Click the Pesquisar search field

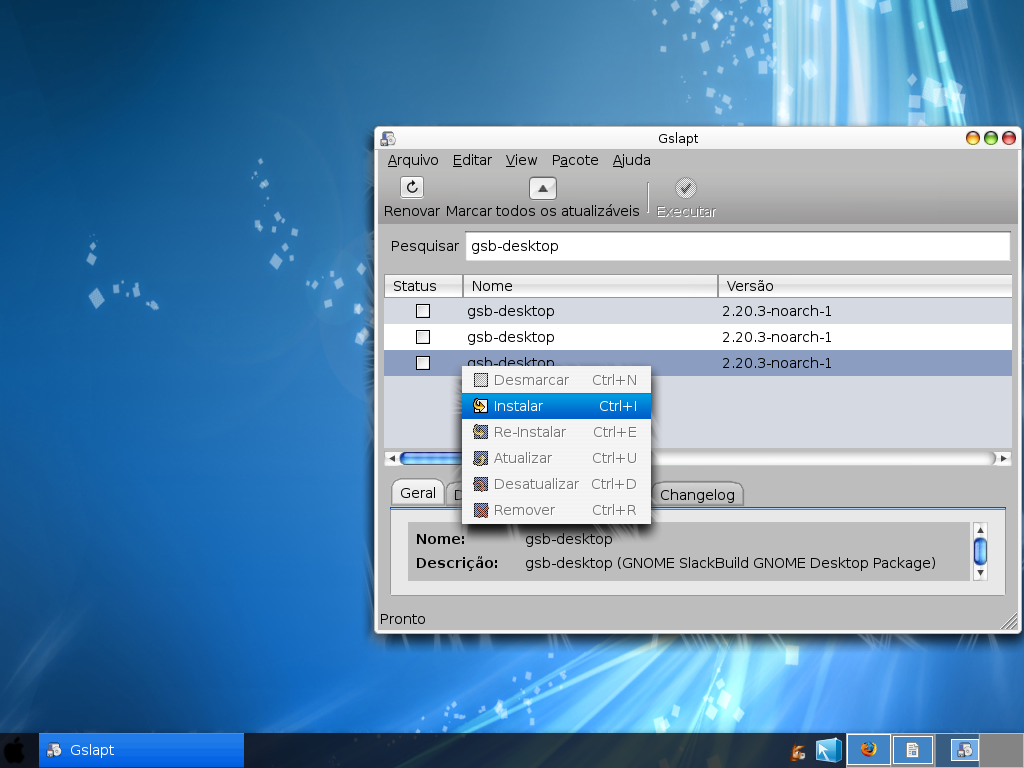[738, 246]
